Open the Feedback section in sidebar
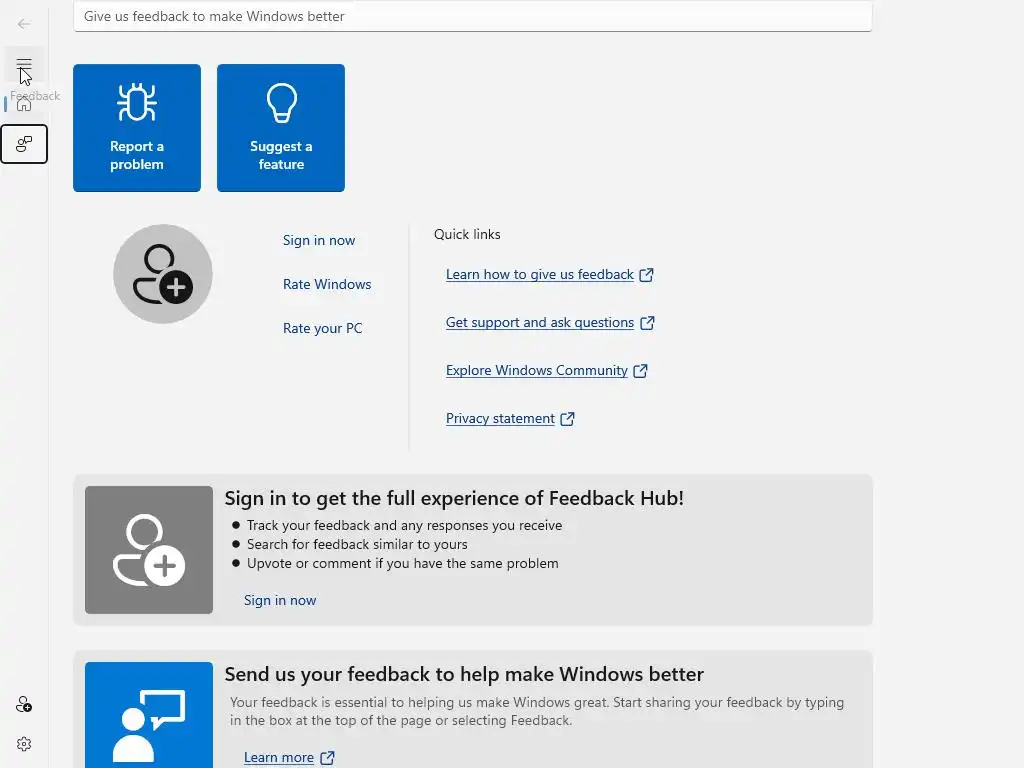The width and height of the screenshot is (1024, 768). pos(24,144)
